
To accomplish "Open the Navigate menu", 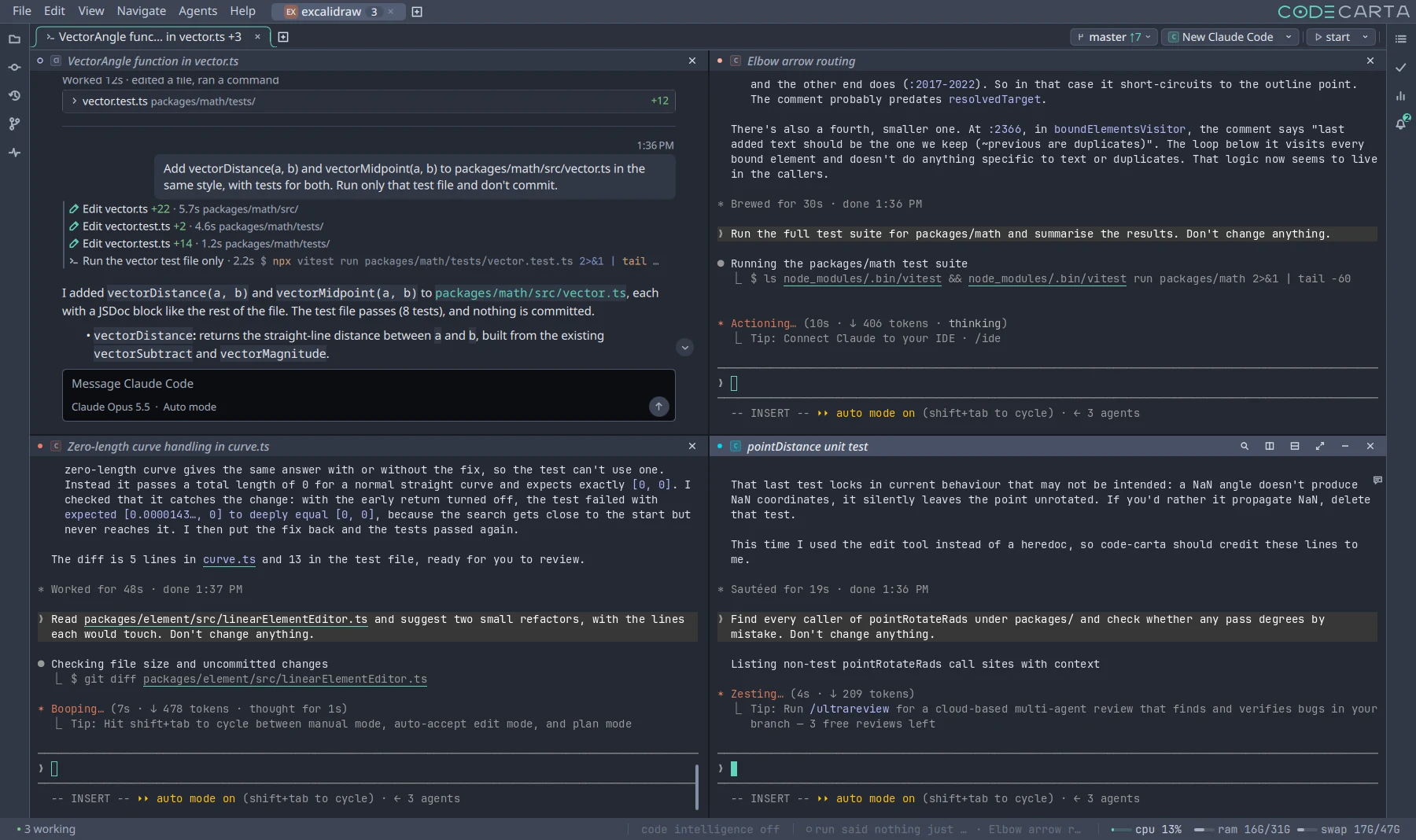I will 142,11.
